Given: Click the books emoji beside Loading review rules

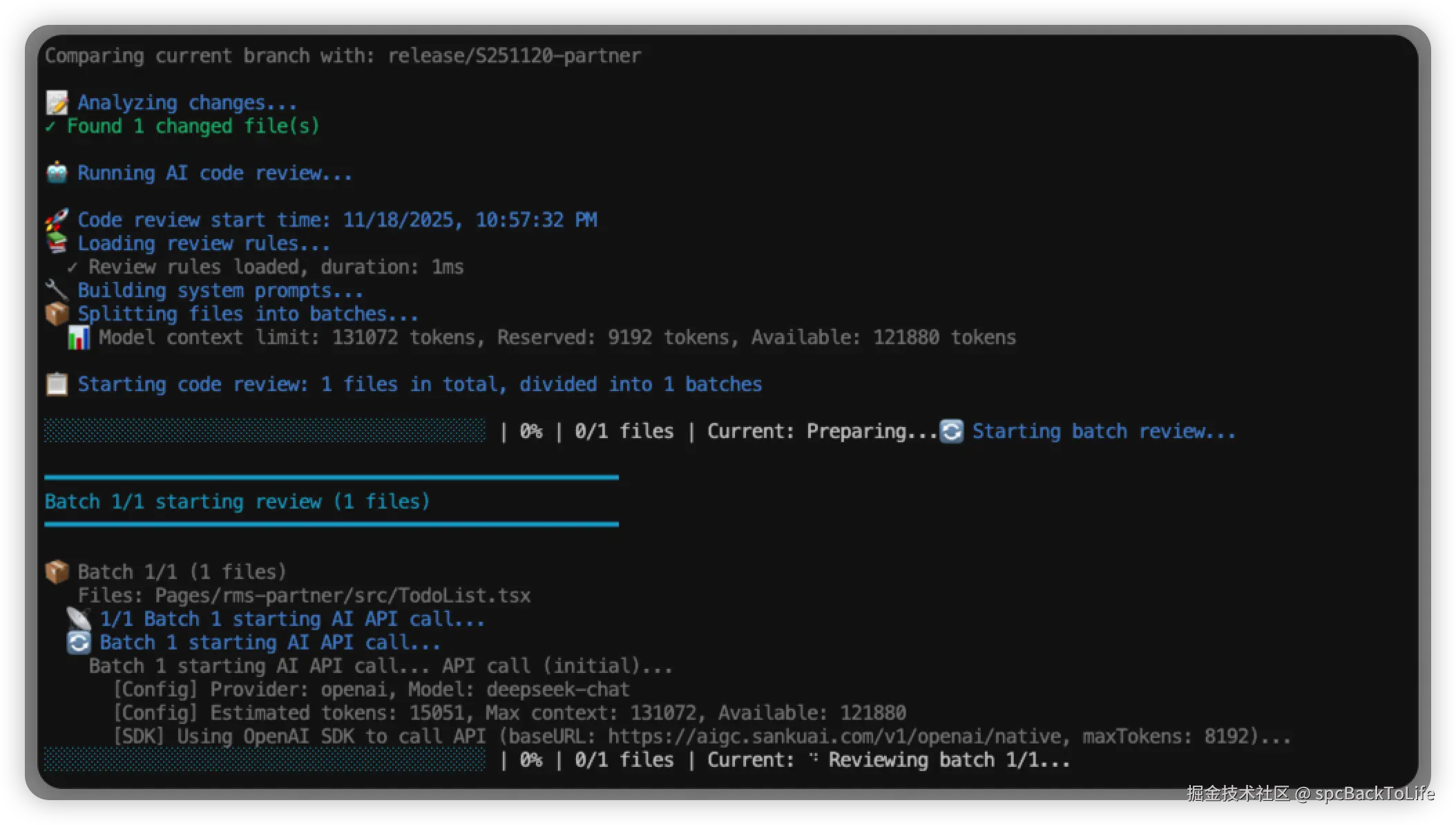Looking at the screenshot, I should pyautogui.click(x=57, y=243).
